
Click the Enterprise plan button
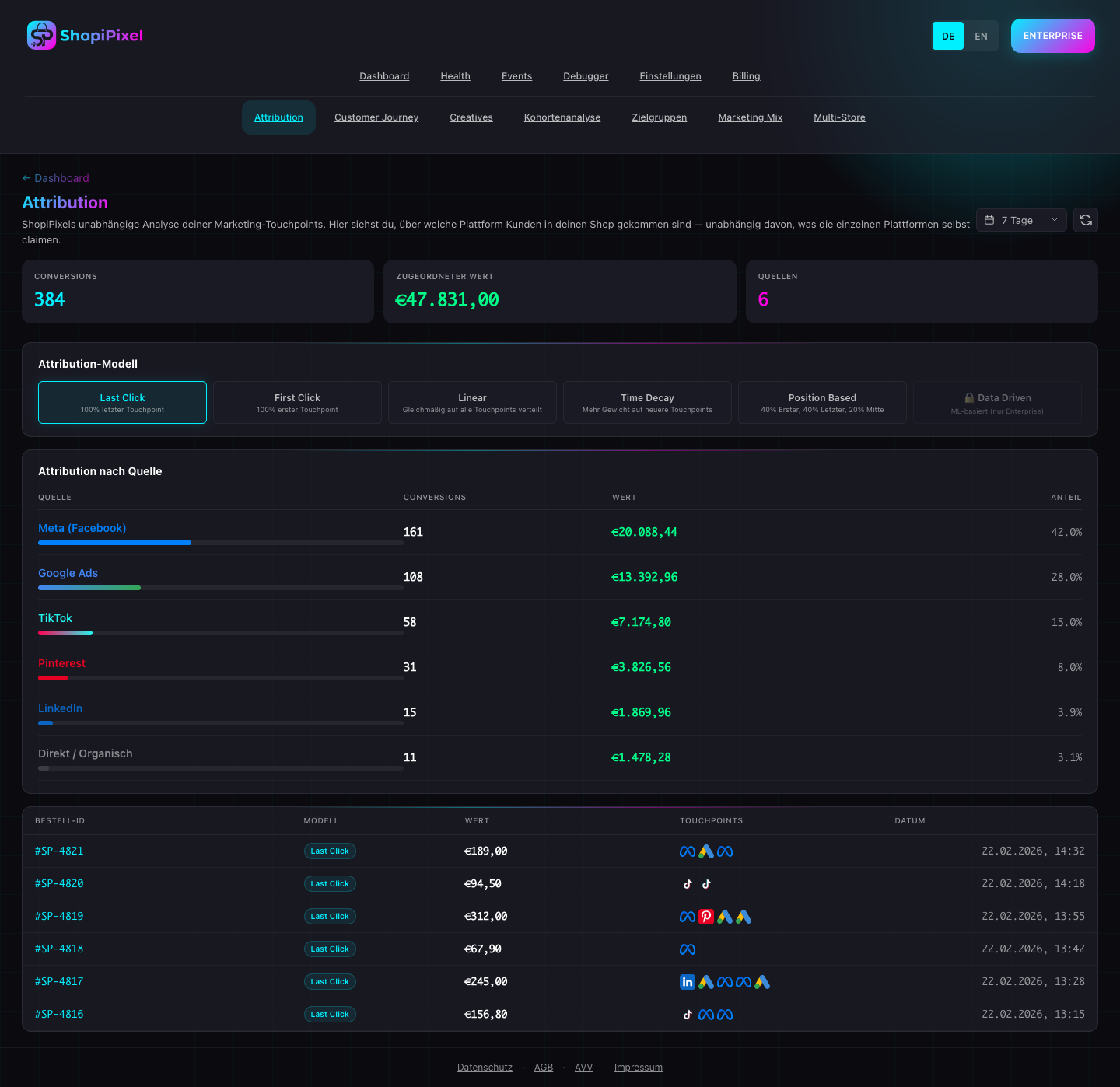(1052, 36)
